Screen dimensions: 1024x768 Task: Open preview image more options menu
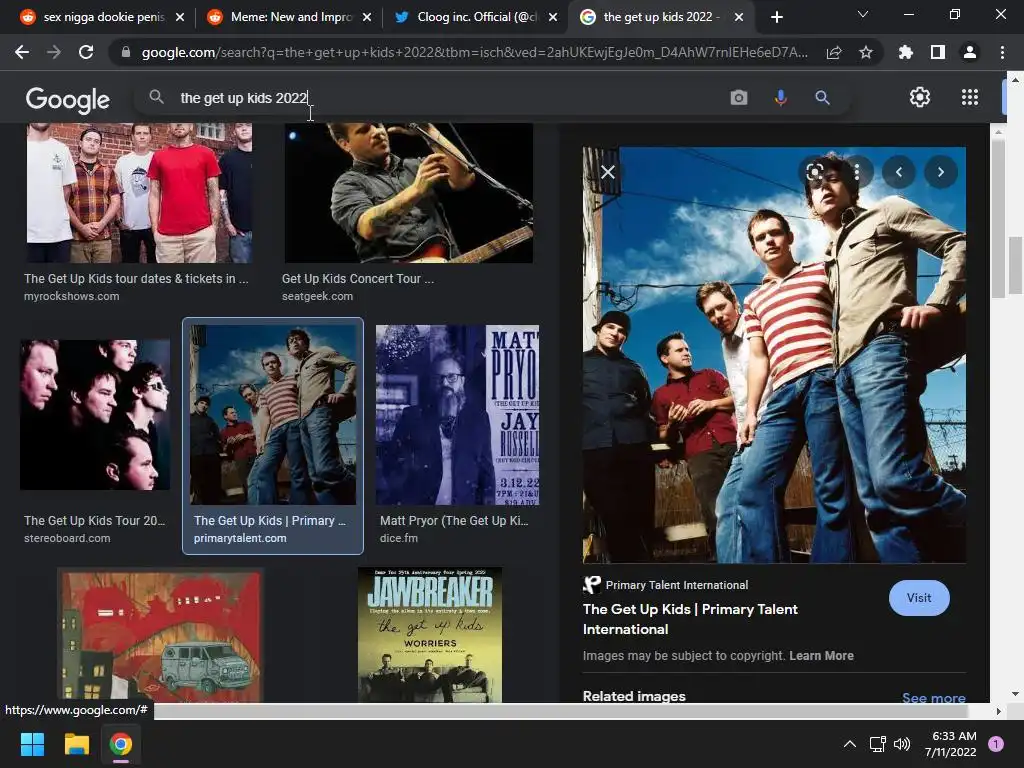(857, 172)
